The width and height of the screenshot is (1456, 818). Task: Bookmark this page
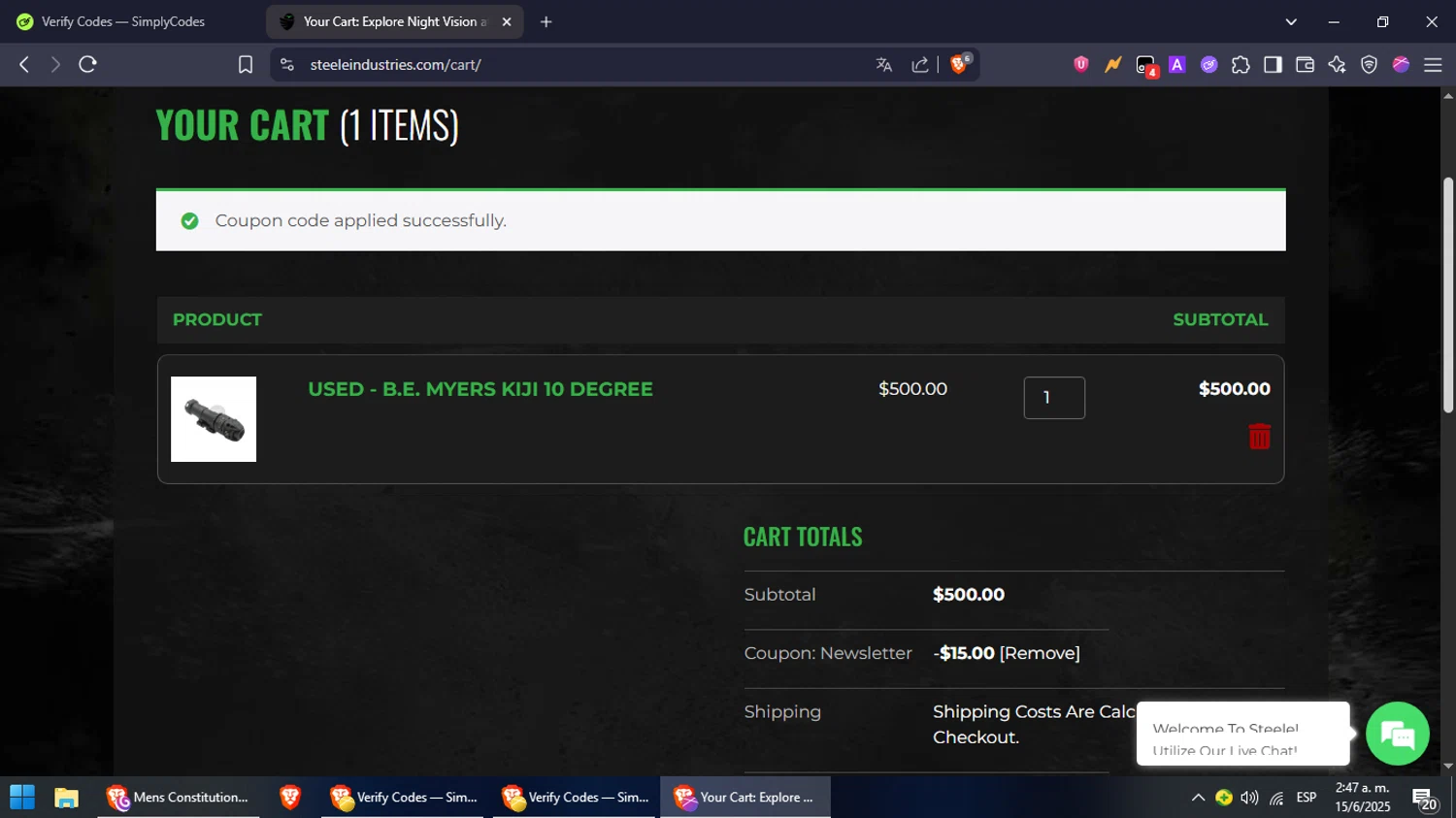point(246,65)
